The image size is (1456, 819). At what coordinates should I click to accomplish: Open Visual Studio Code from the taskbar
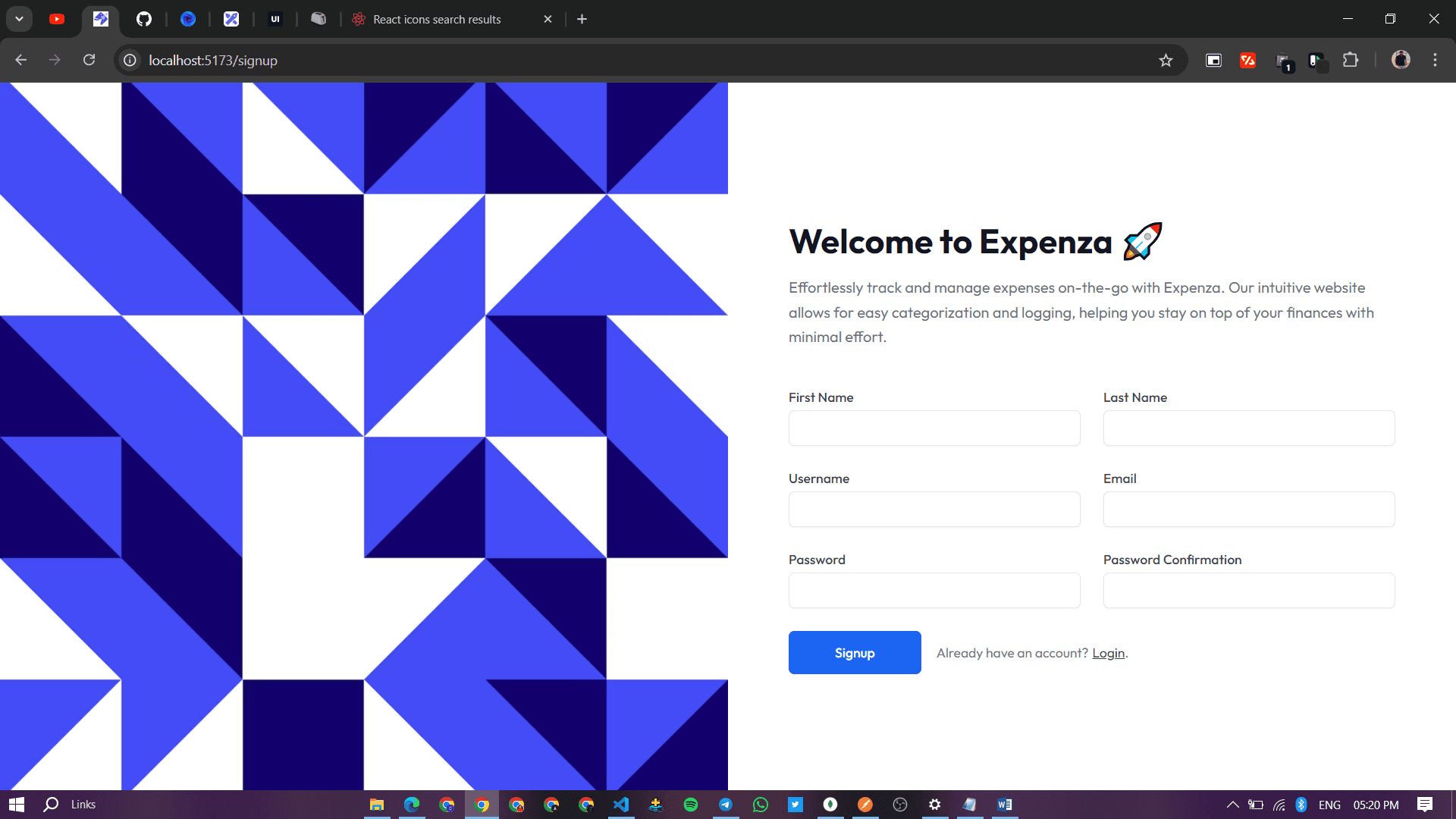click(x=622, y=805)
